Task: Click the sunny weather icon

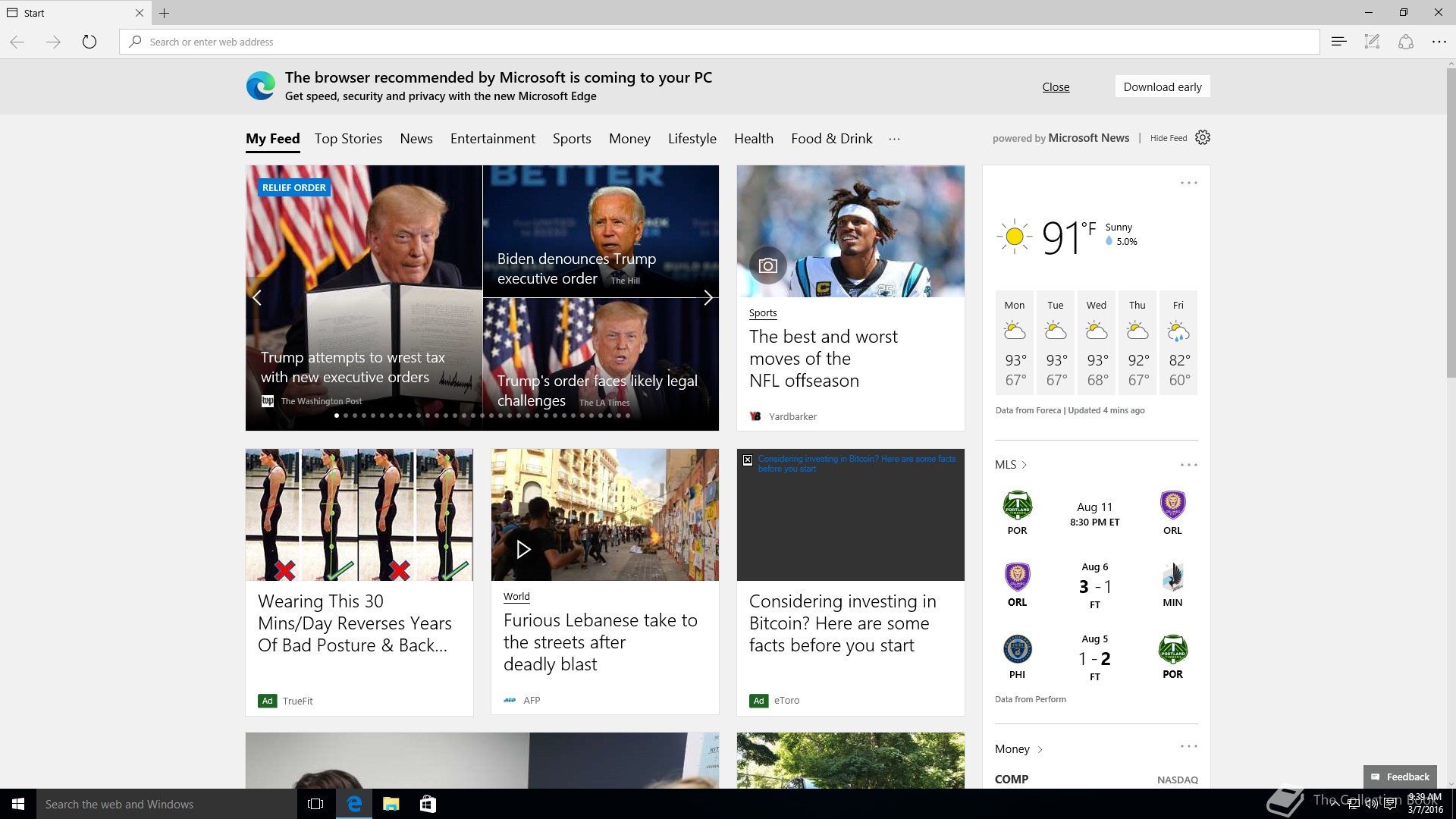Action: (1014, 237)
